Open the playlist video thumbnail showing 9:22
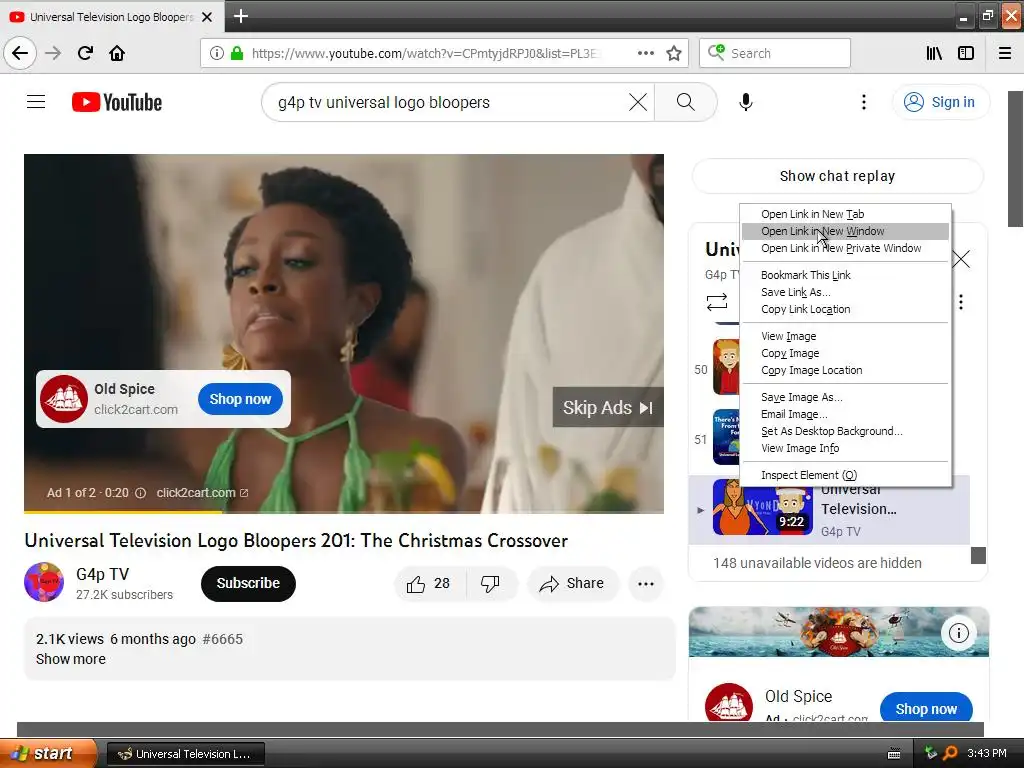This screenshot has height=768, width=1024. (x=763, y=507)
